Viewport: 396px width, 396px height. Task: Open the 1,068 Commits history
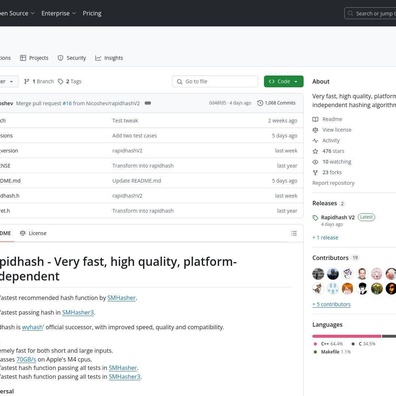[276, 103]
